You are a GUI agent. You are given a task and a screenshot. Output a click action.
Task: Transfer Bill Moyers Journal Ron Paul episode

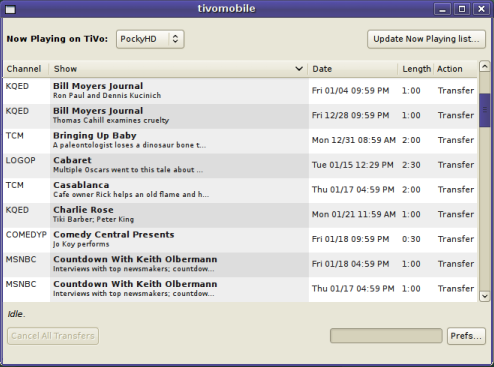tap(456, 91)
